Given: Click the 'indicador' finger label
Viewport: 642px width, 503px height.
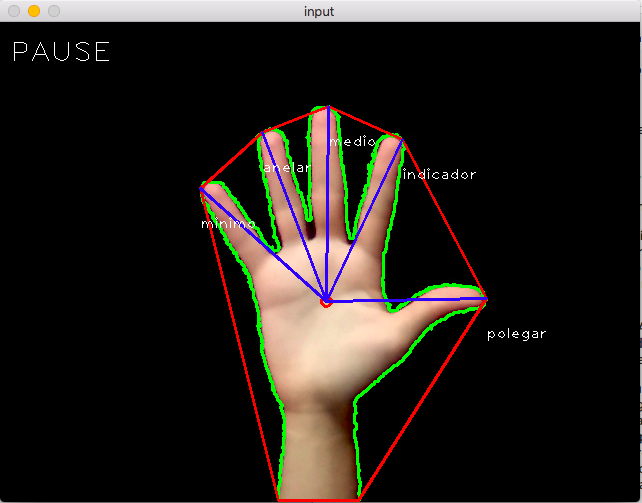Looking at the screenshot, I should [439, 175].
